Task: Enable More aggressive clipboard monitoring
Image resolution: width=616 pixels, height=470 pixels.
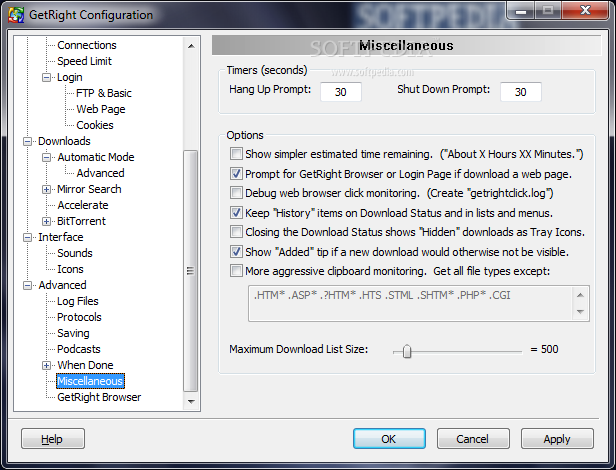Action: 236,271
